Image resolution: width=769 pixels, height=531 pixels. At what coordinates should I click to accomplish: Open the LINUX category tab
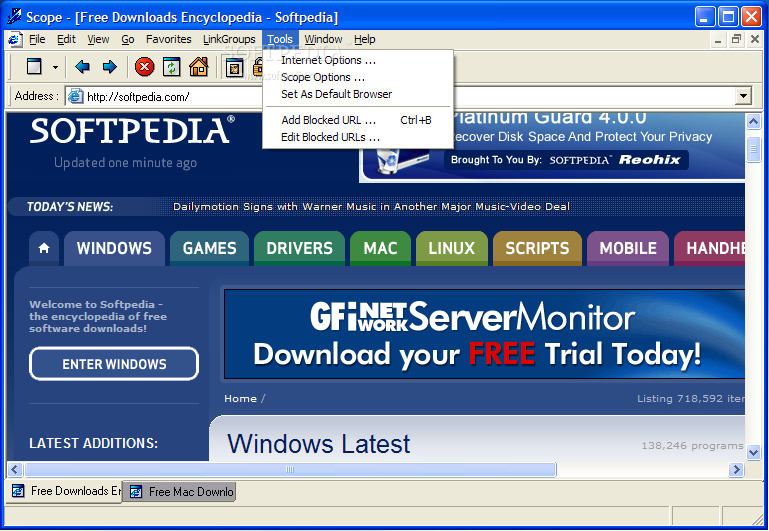[x=452, y=248]
